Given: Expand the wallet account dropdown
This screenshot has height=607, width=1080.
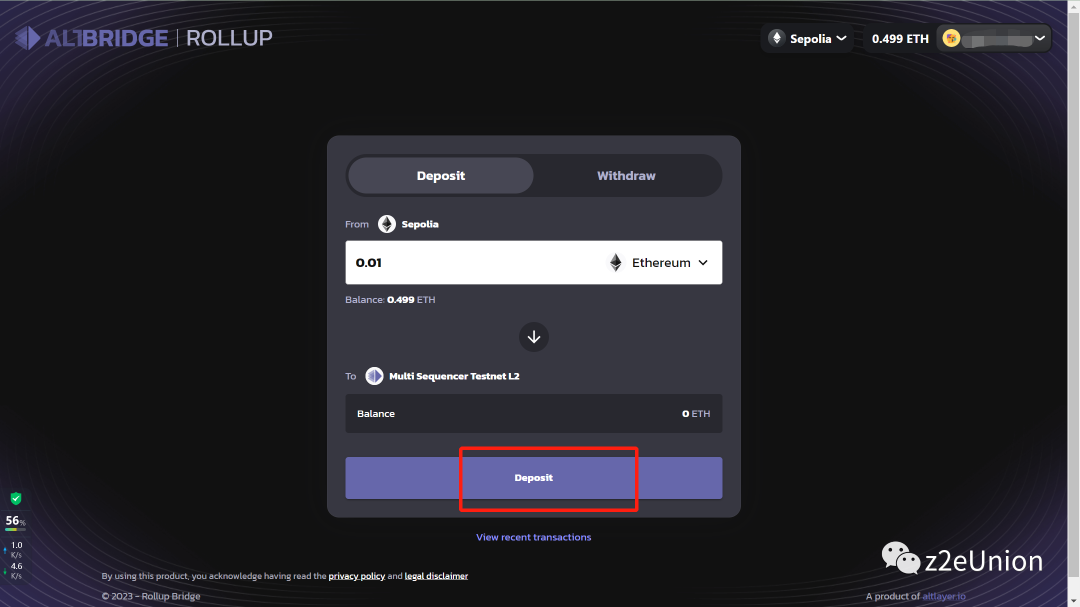Looking at the screenshot, I should coord(1040,38).
